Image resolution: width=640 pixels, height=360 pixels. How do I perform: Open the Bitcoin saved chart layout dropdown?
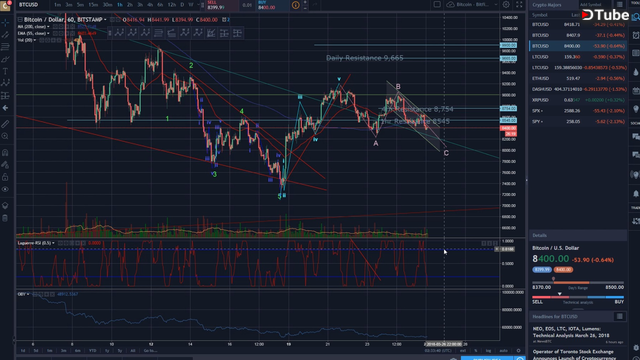click(x=472, y=4)
